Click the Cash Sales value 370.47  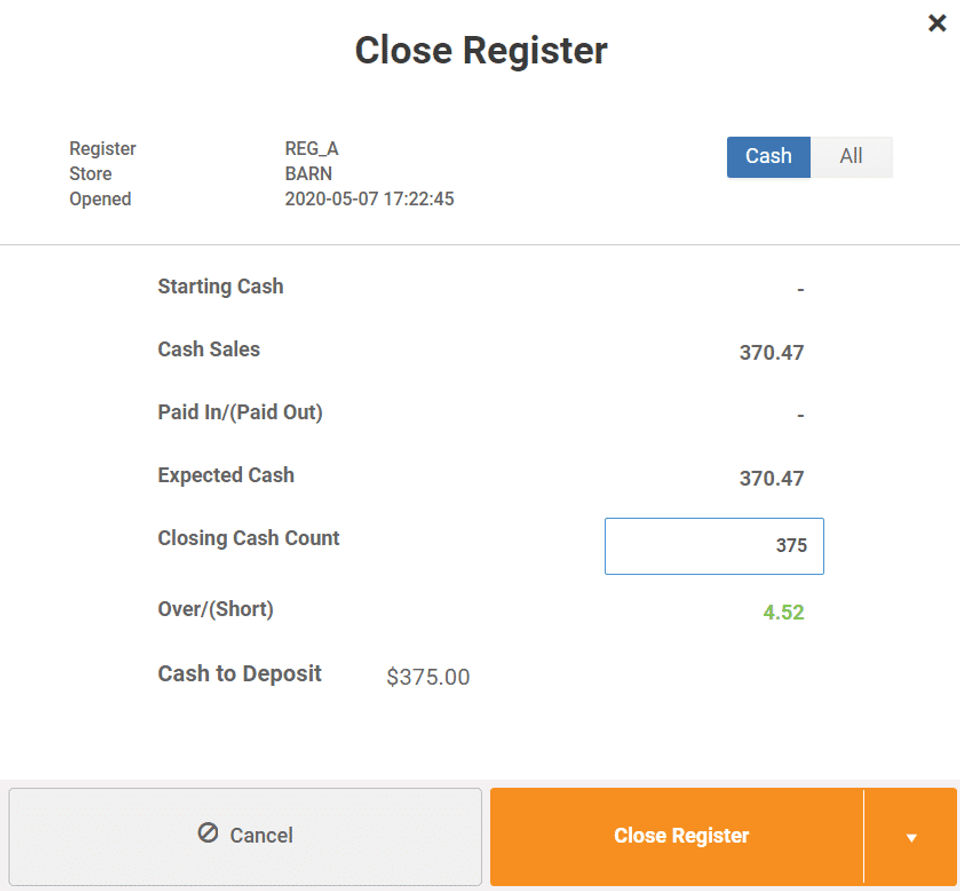pos(771,352)
